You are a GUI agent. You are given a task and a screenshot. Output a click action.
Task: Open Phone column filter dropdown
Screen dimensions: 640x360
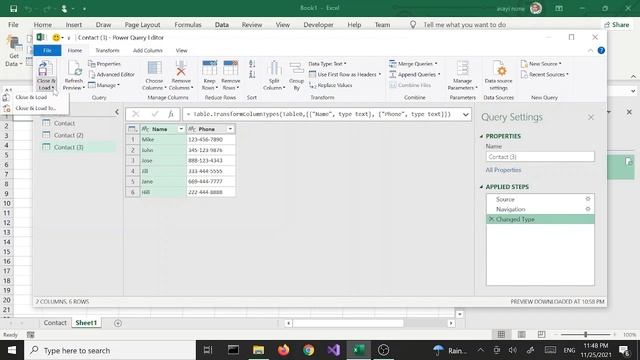click(230, 129)
